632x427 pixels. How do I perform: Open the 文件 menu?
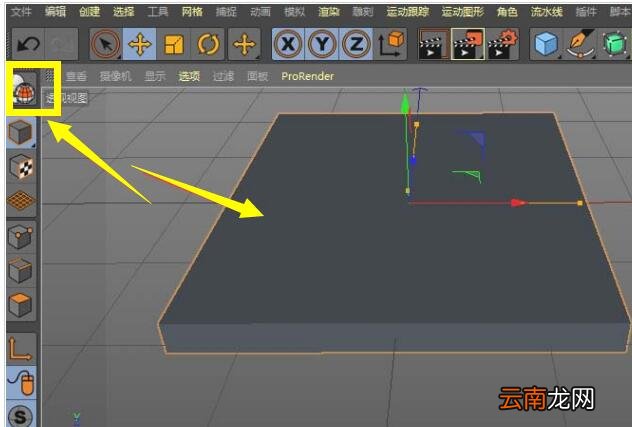click(x=21, y=12)
